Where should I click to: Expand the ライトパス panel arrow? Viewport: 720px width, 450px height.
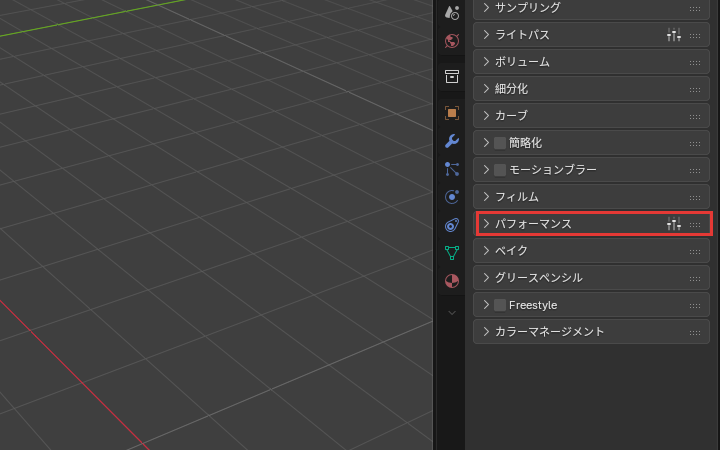pos(486,34)
